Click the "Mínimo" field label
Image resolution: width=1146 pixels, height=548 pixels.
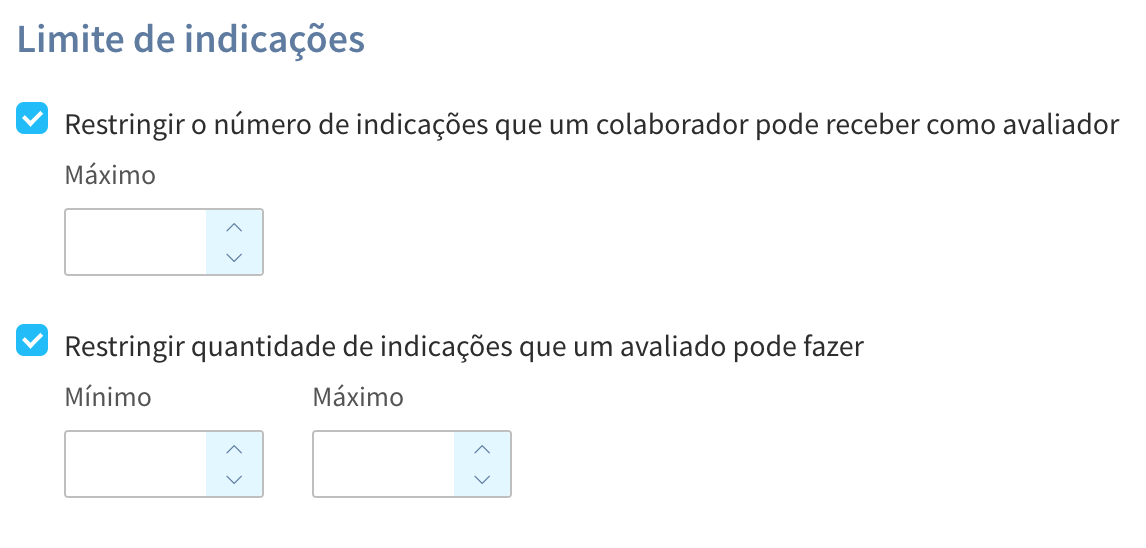pos(108,398)
